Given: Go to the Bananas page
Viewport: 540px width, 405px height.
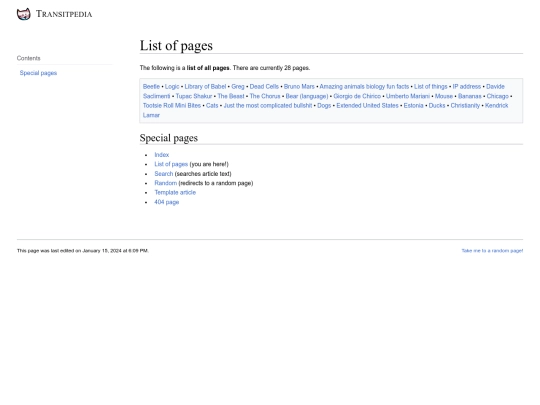Looking at the screenshot, I should 470,96.
